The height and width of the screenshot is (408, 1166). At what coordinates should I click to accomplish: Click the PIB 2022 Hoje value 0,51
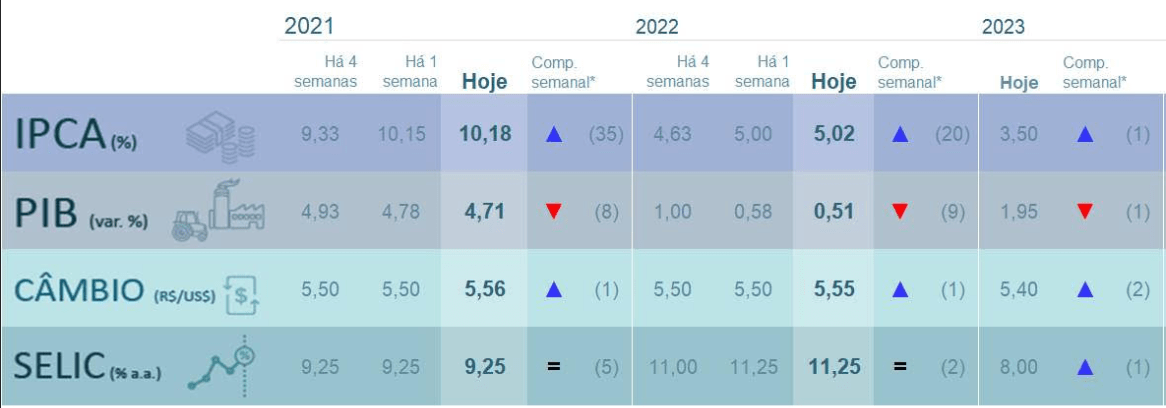click(x=834, y=211)
